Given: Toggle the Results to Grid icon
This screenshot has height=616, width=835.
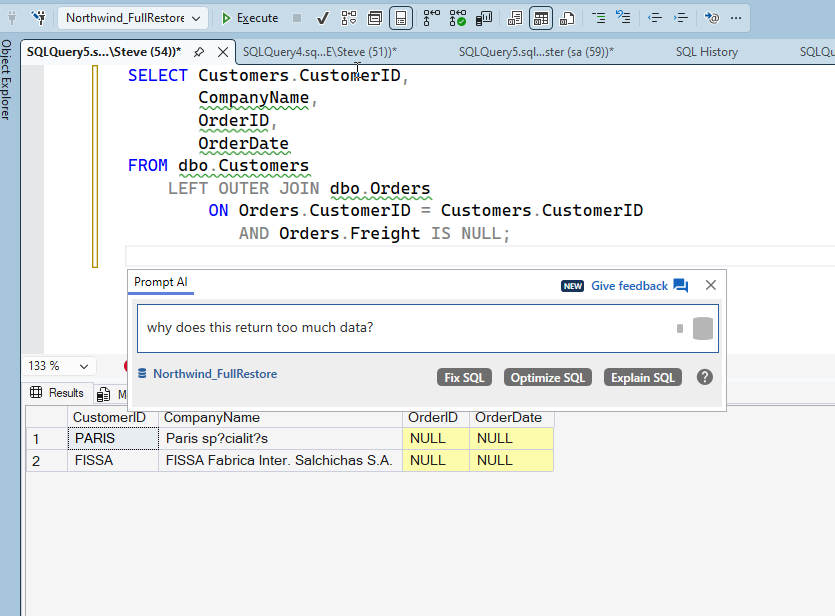Looking at the screenshot, I should (x=540, y=18).
